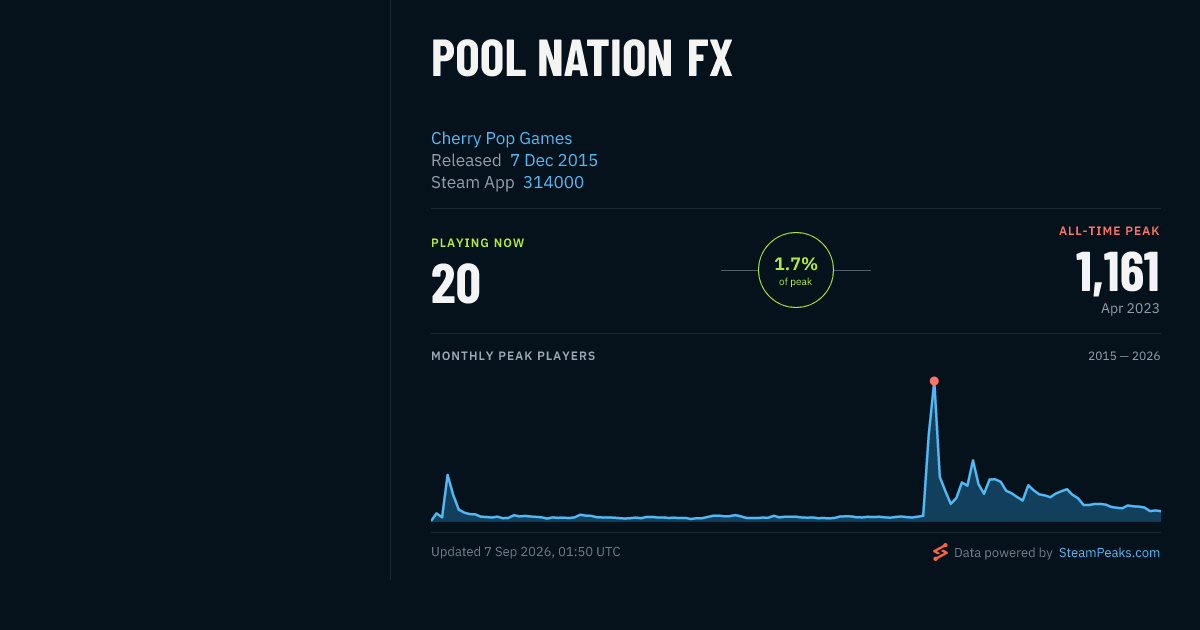
Task: Click the release date 7 Dec 2015
Action: click(x=554, y=161)
